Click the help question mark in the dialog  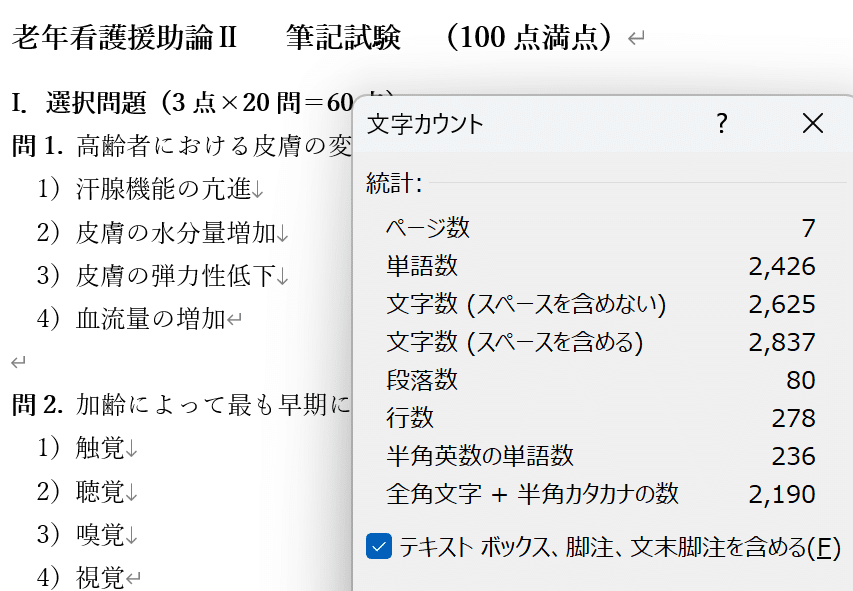click(x=722, y=124)
